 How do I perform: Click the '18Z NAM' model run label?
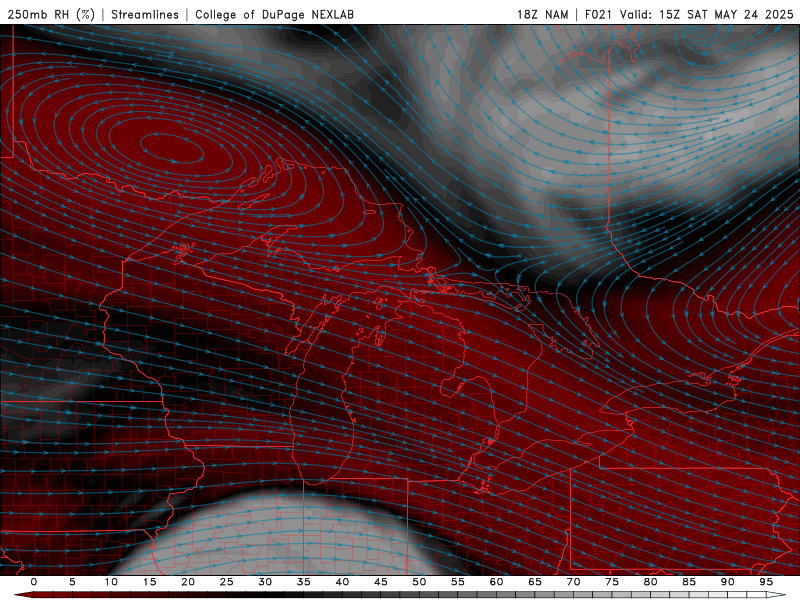point(542,14)
